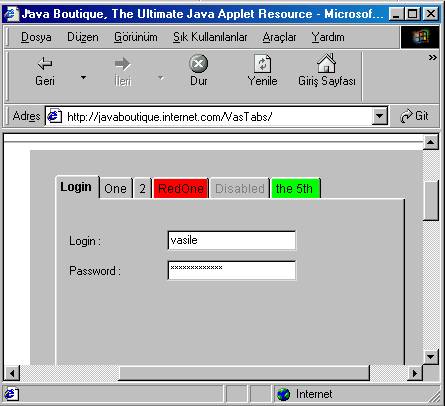Click into the Login text field
Image resolution: width=445 pixels, height=406 pixels.
pyautogui.click(x=232, y=240)
